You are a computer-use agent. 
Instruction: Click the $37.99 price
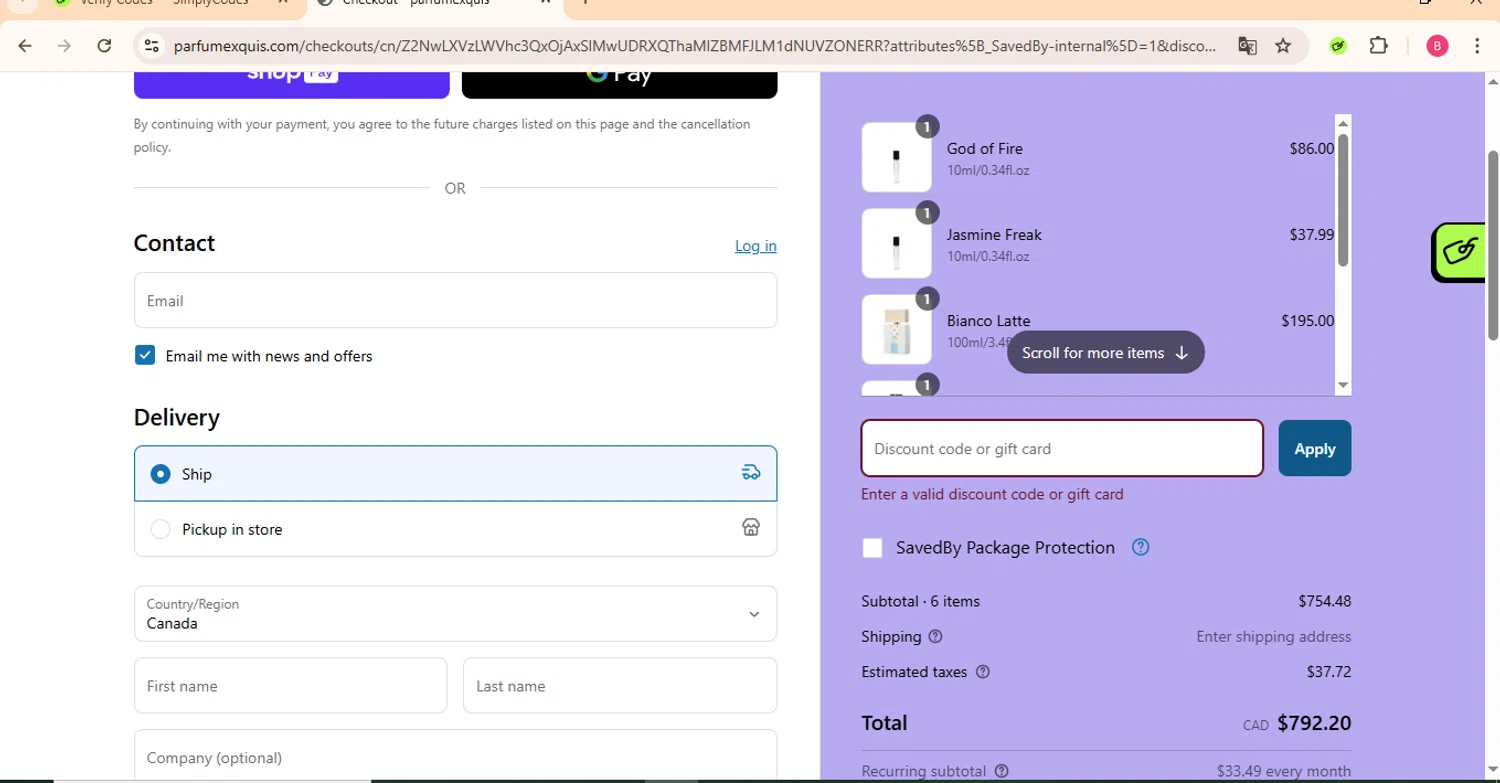[x=1311, y=234]
